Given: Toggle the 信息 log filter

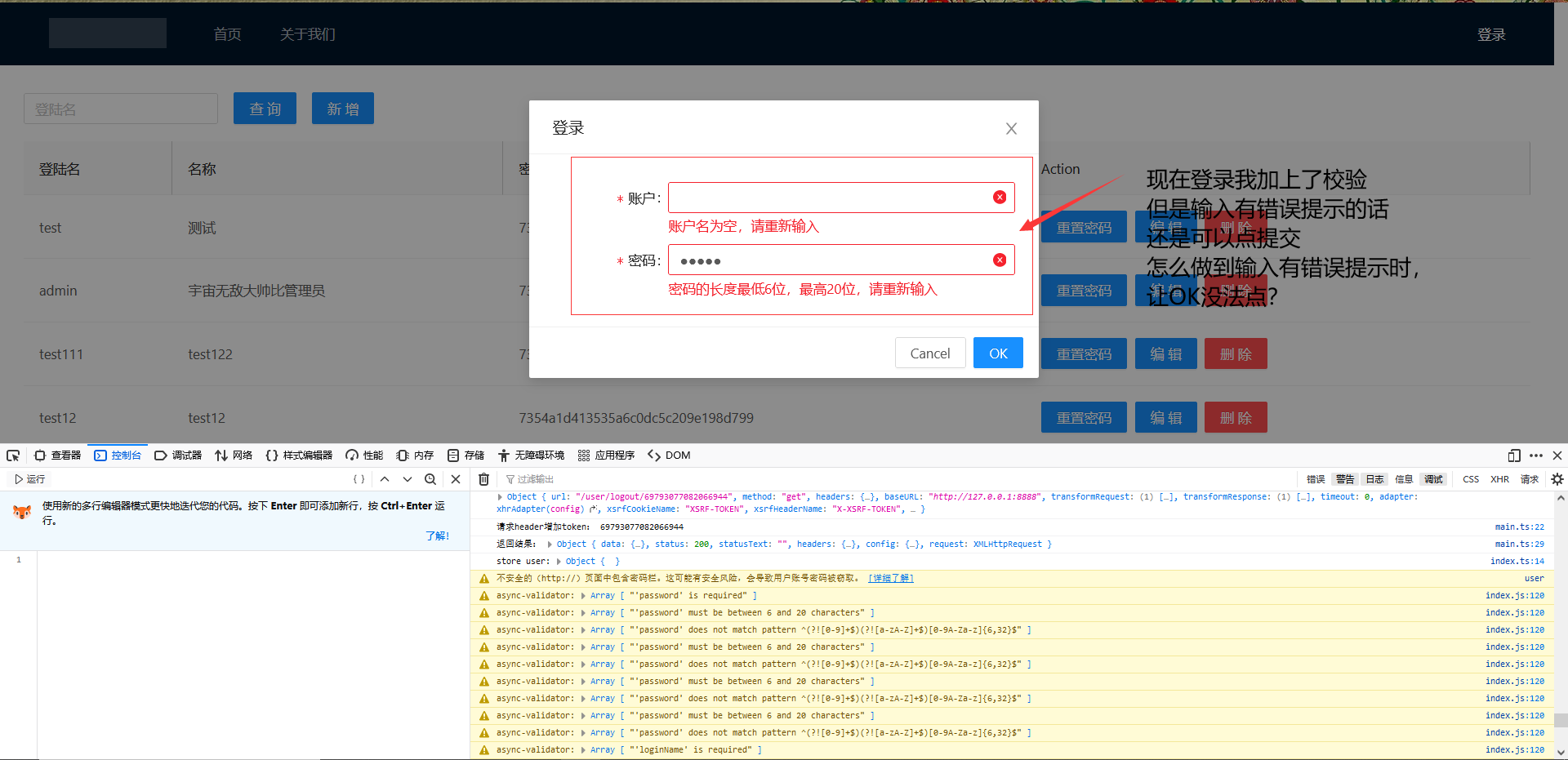Looking at the screenshot, I should point(1404,479).
